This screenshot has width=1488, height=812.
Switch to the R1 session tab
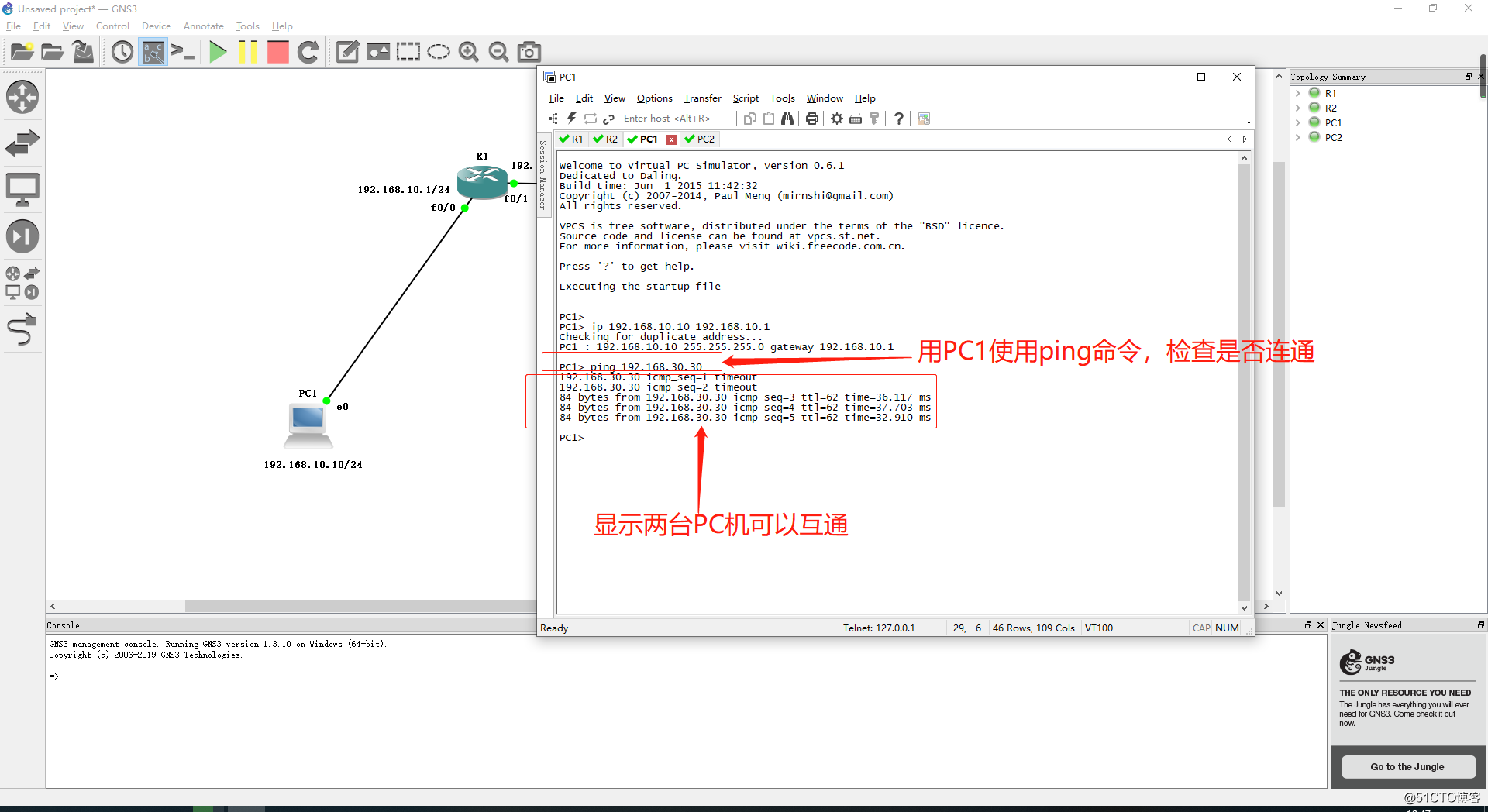(x=572, y=139)
